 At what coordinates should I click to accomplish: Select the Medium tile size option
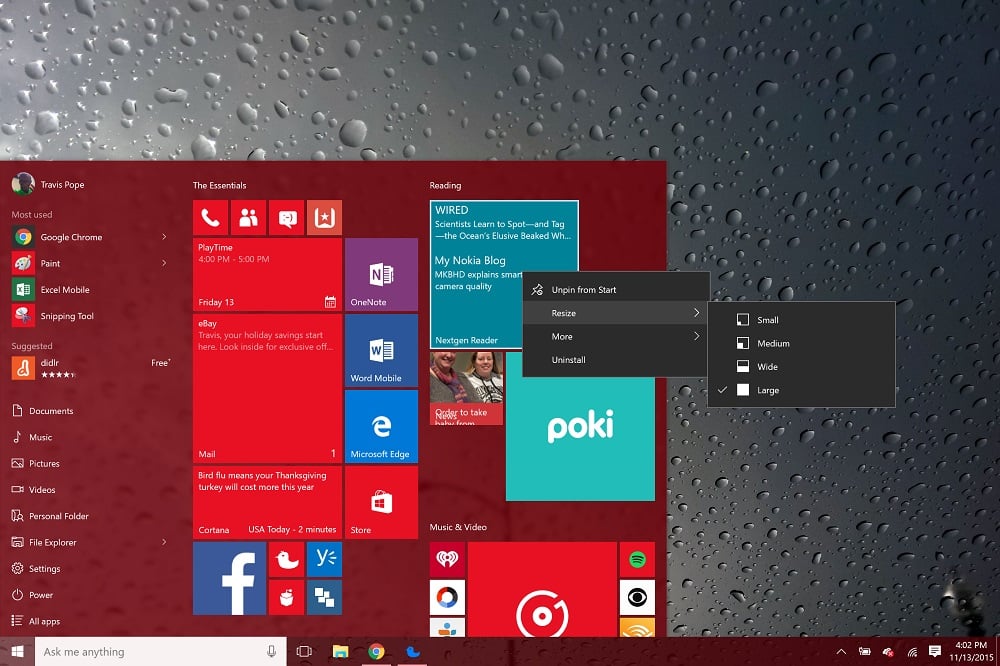pyautogui.click(x=801, y=343)
